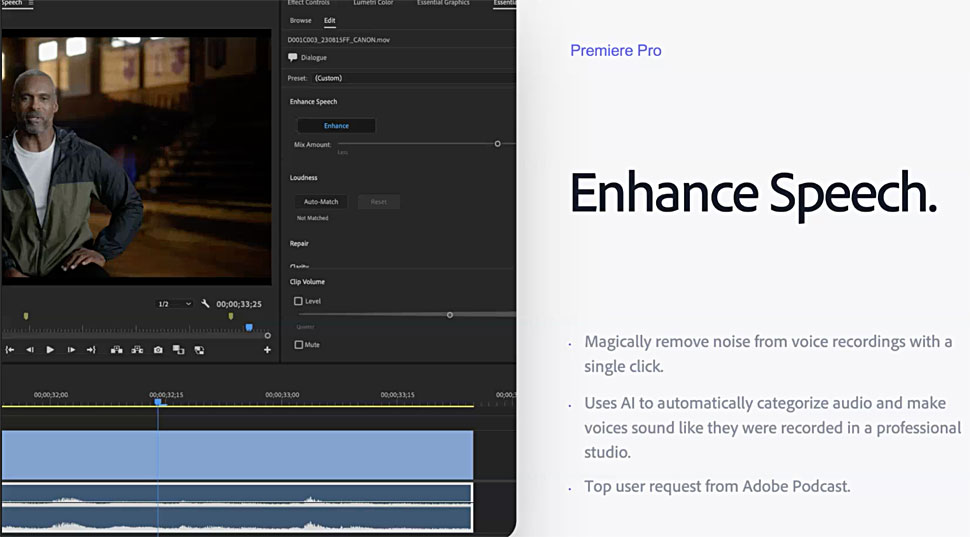Click the Auto-Match loudness button
Screen dimensions: 970x537
(321, 202)
